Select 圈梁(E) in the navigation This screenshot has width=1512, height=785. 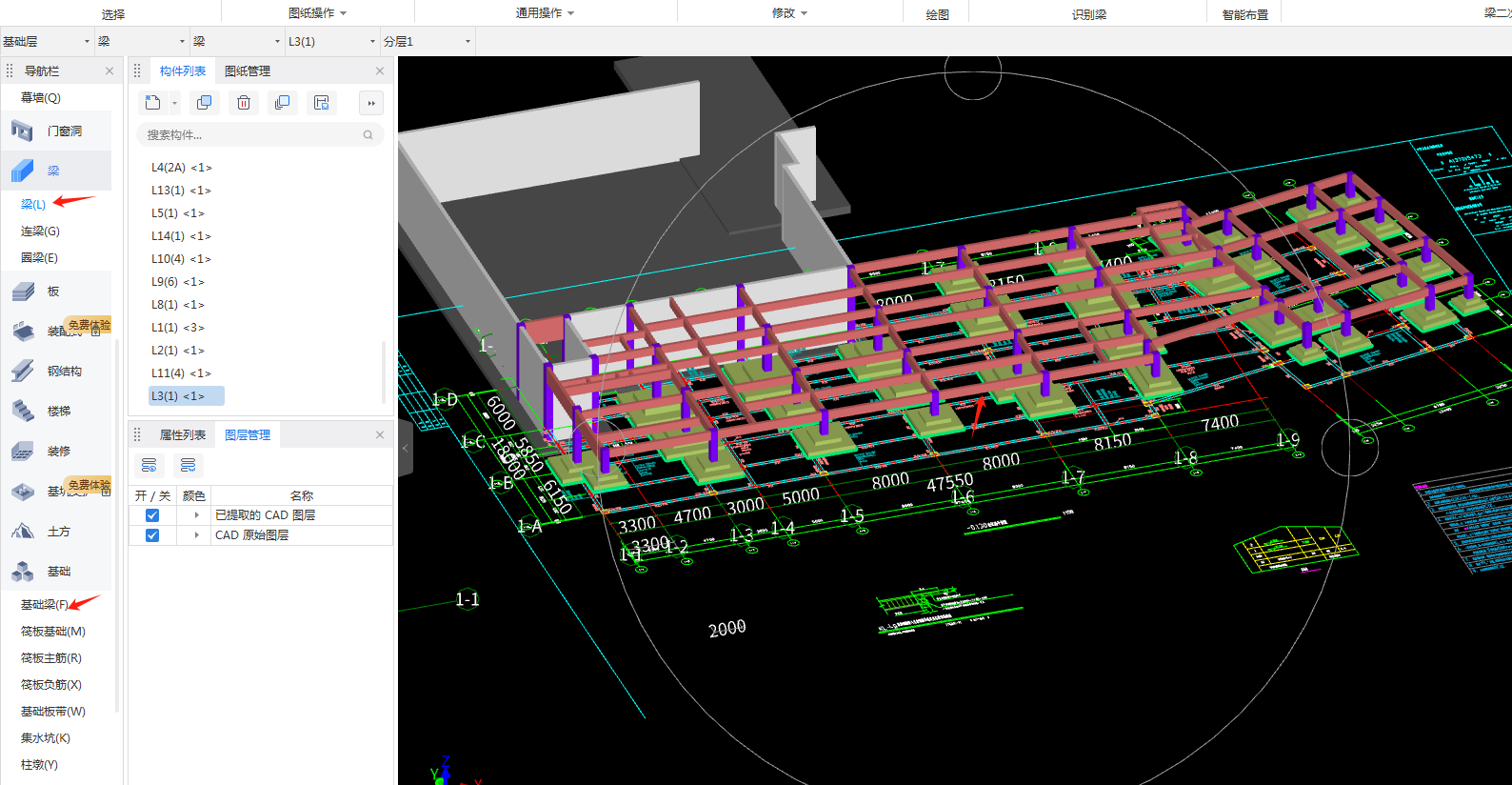(x=39, y=257)
